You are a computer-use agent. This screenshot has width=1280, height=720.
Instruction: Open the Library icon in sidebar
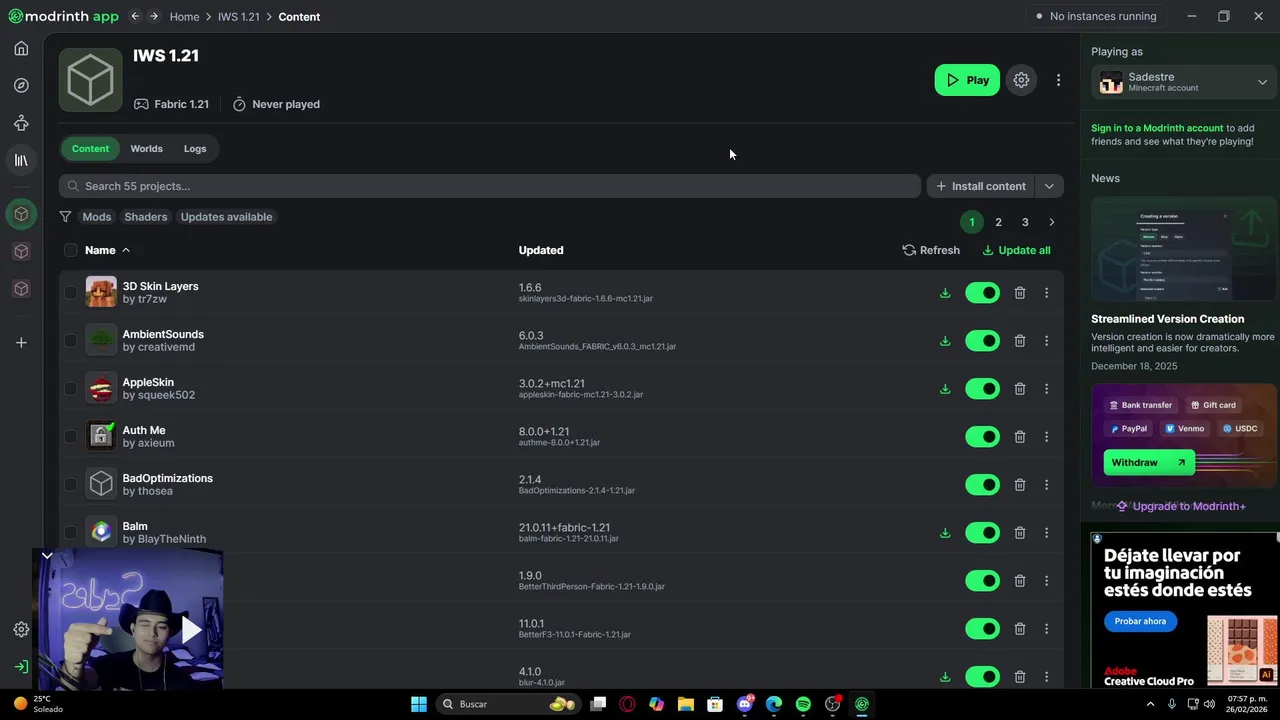coord(21,160)
